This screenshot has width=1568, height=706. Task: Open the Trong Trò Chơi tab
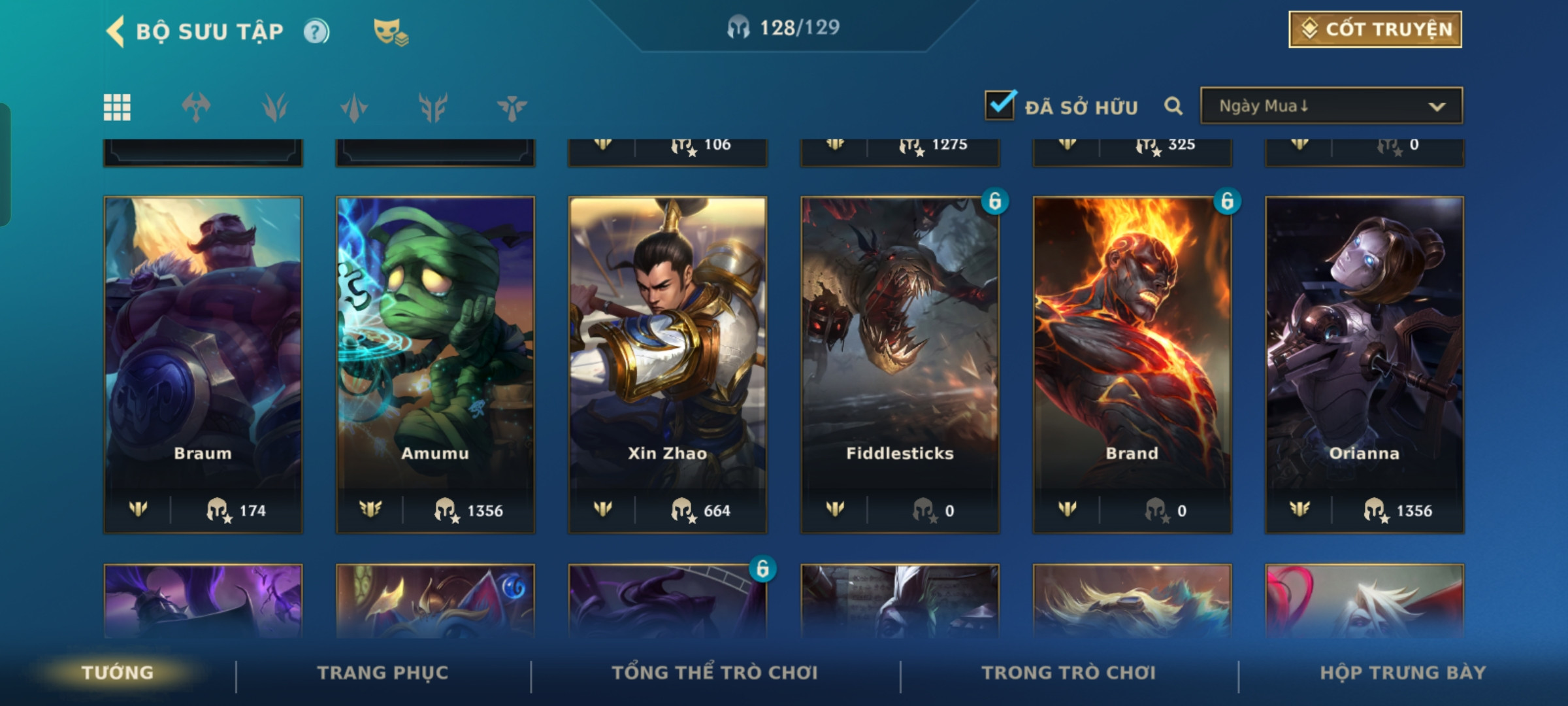click(1069, 673)
